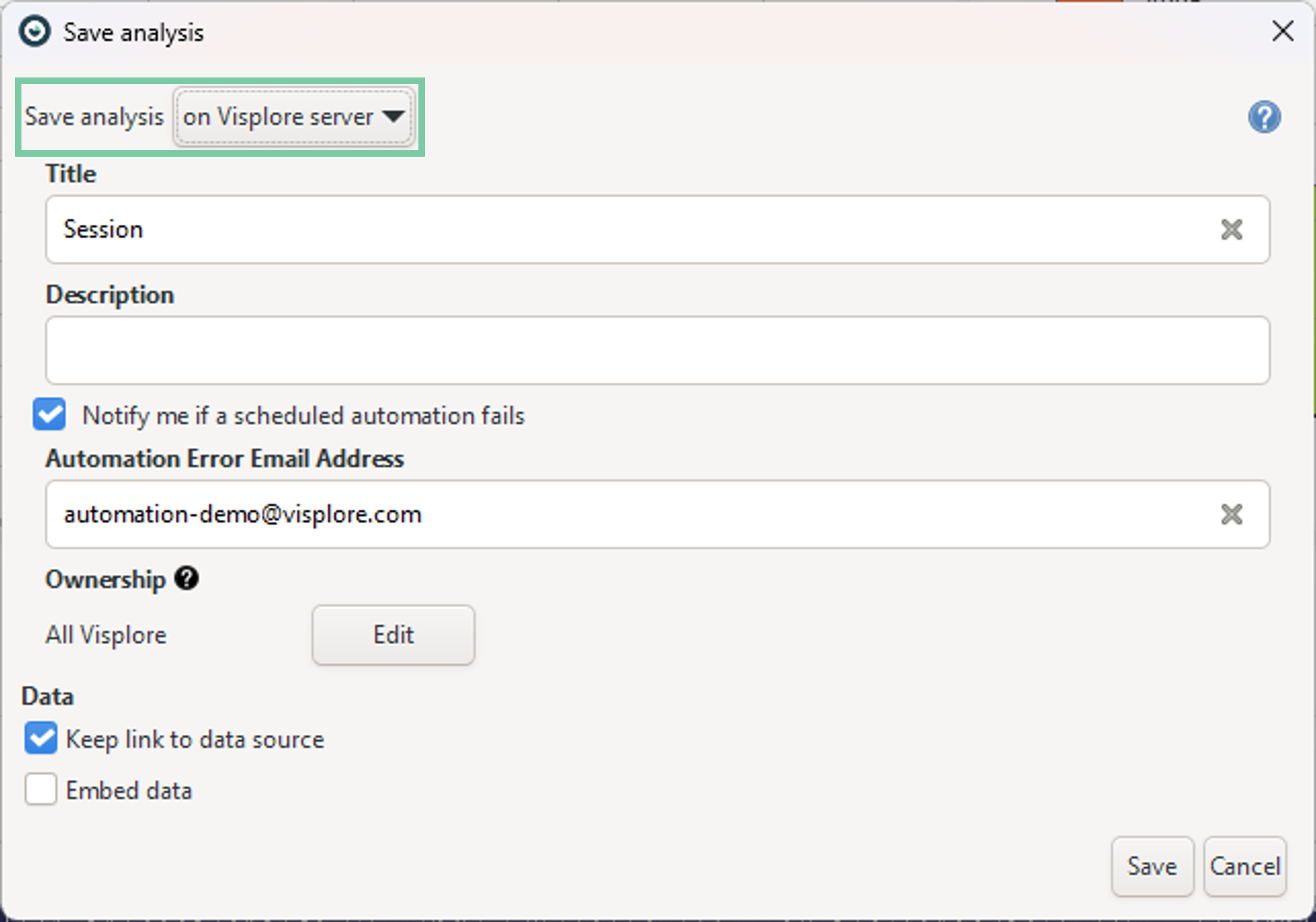The image size is (1316, 922).
Task: Enable the Embed data checkbox
Action: click(41, 790)
